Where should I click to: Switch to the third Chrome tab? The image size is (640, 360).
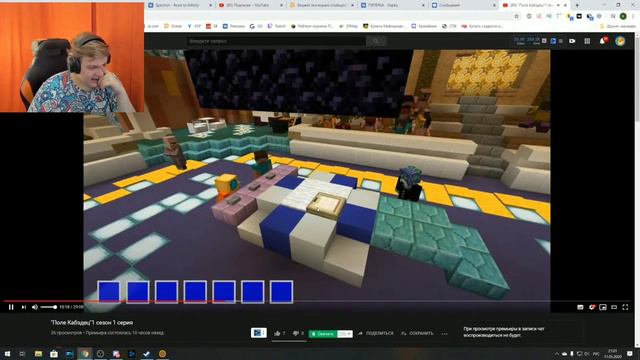(321, 5)
